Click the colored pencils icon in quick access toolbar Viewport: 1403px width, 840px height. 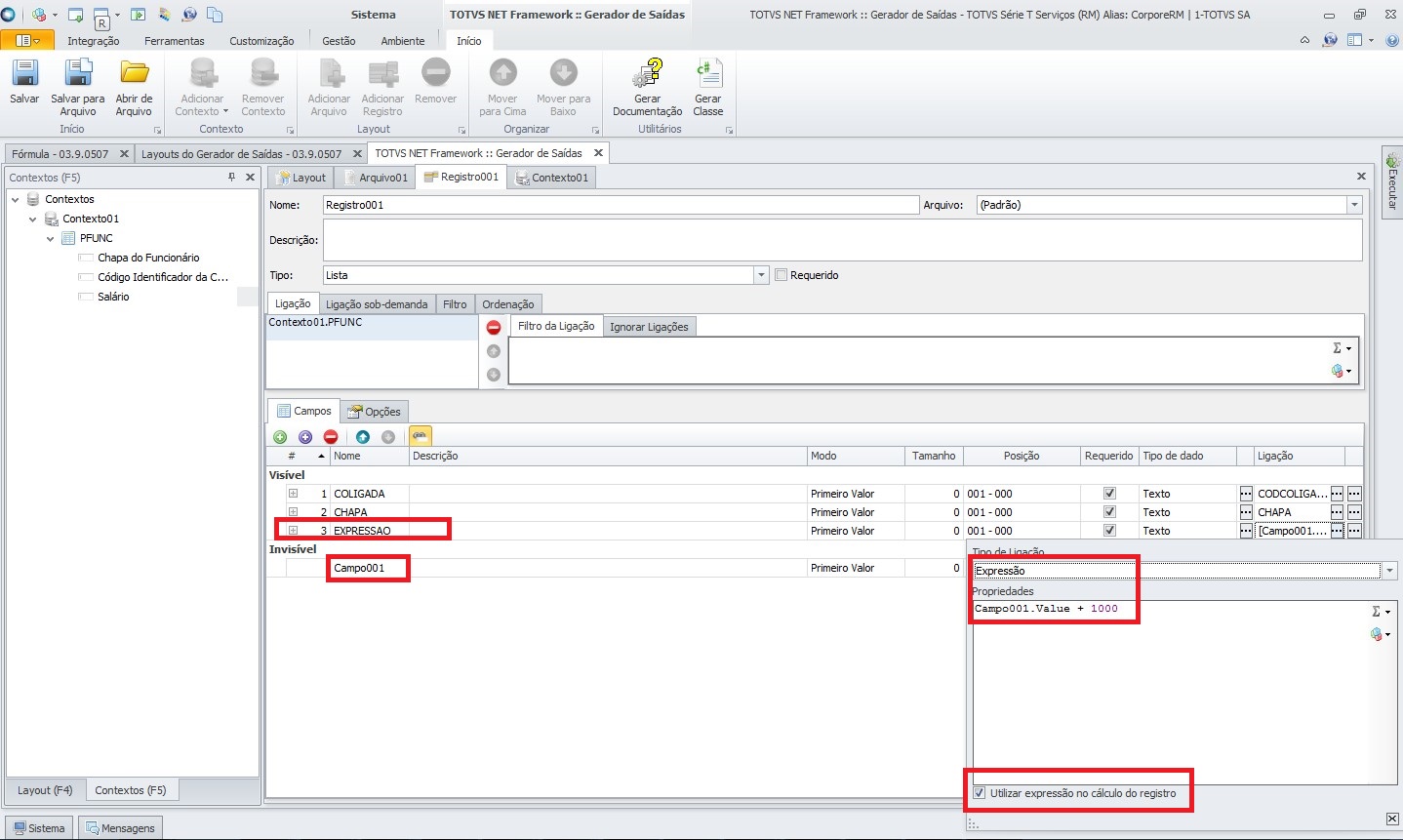point(164,15)
